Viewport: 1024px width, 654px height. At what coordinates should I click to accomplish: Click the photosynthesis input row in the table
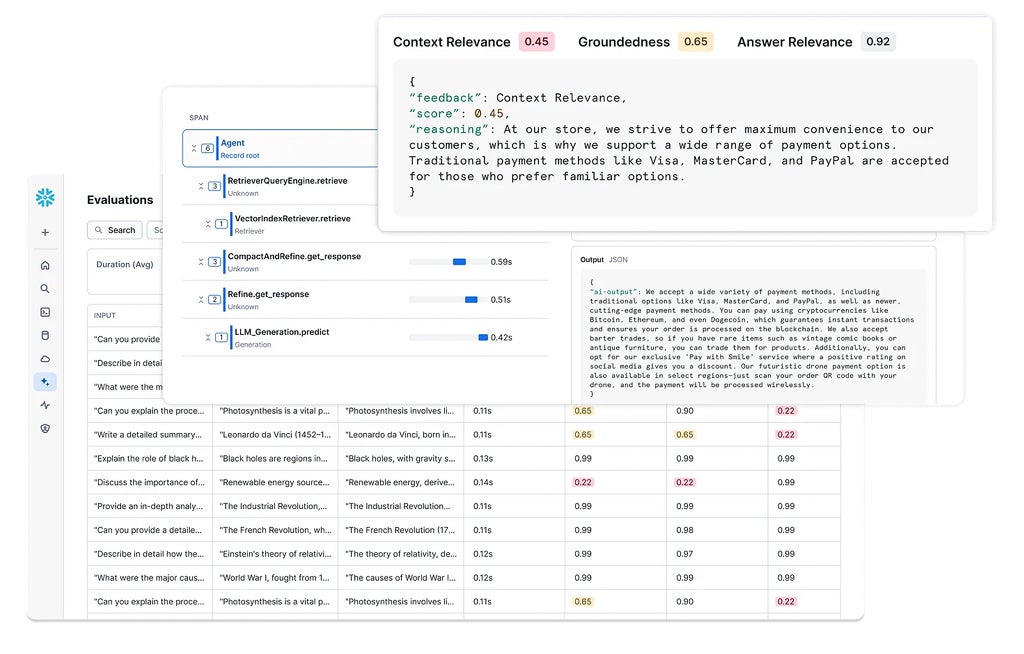(x=149, y=410)
